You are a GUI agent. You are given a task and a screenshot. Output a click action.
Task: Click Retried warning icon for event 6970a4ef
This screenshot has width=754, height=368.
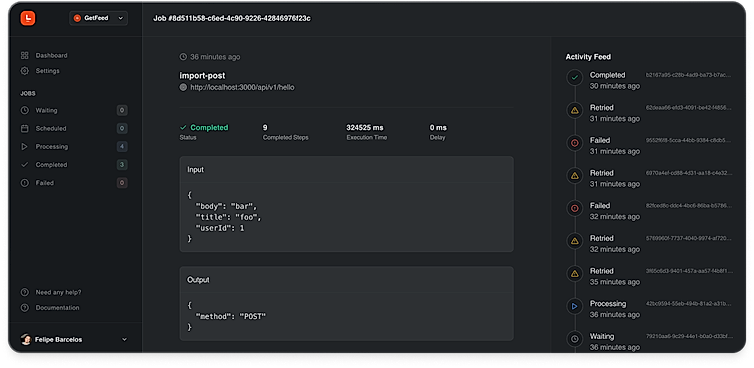click(575, 176)
